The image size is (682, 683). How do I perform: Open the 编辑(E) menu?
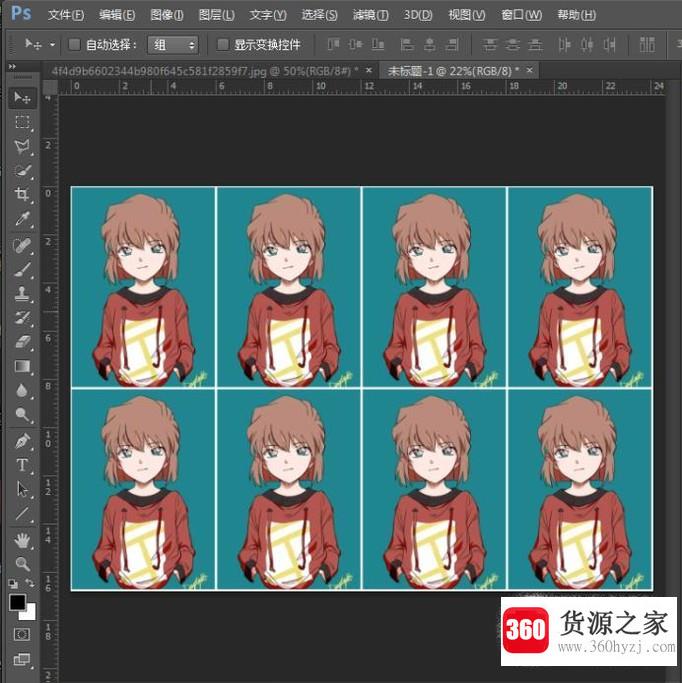117,15
